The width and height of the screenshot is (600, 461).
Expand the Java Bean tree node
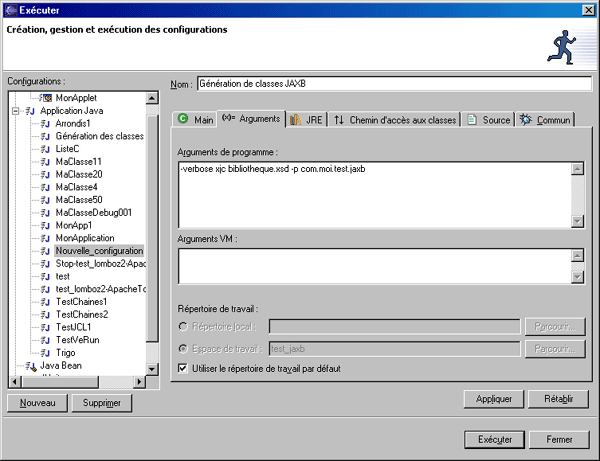coord(15,367)
